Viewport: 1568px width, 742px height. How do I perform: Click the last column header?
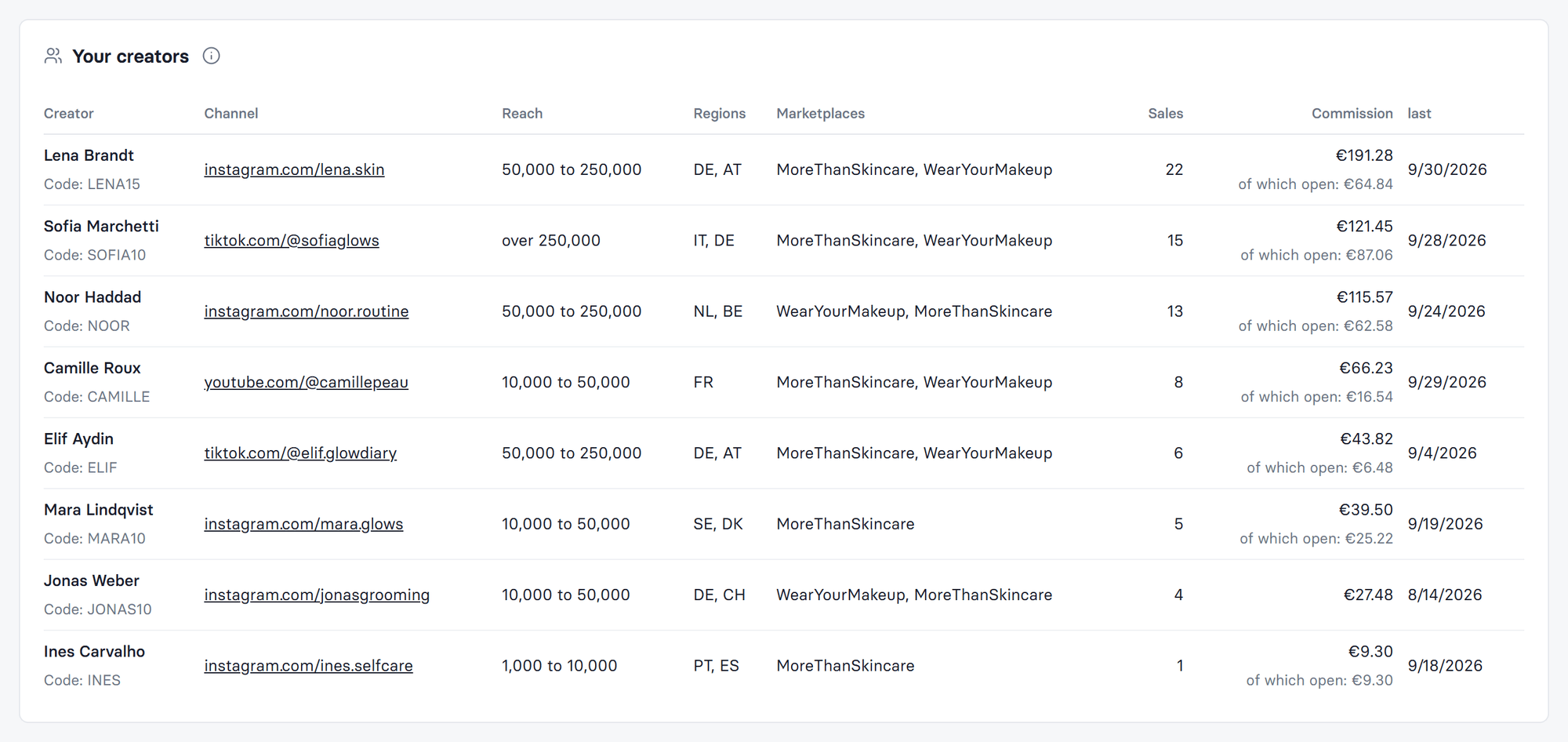coord(1419,113)
